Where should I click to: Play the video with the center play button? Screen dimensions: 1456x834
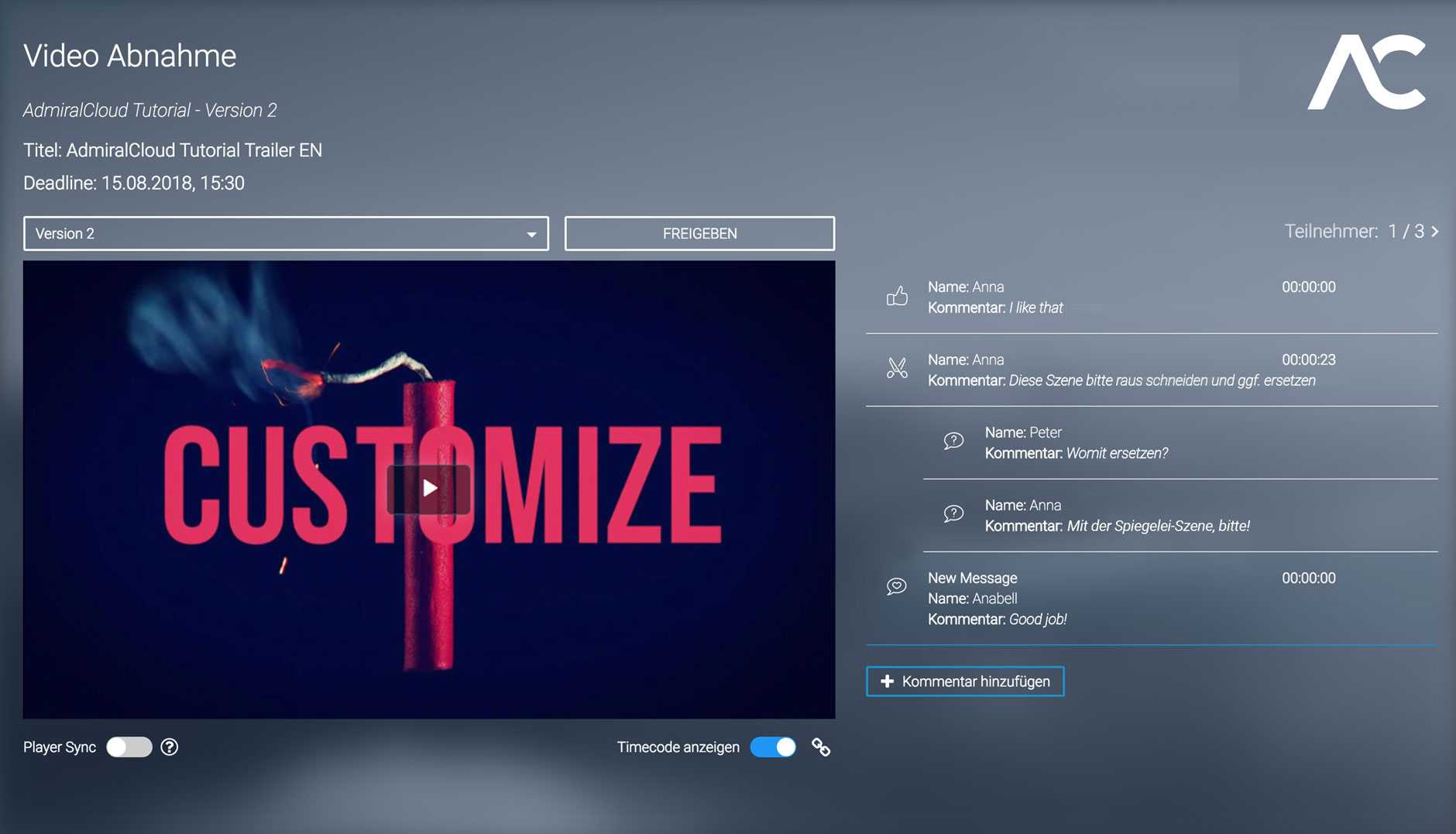pyautogui.click(x=429, y=488)
